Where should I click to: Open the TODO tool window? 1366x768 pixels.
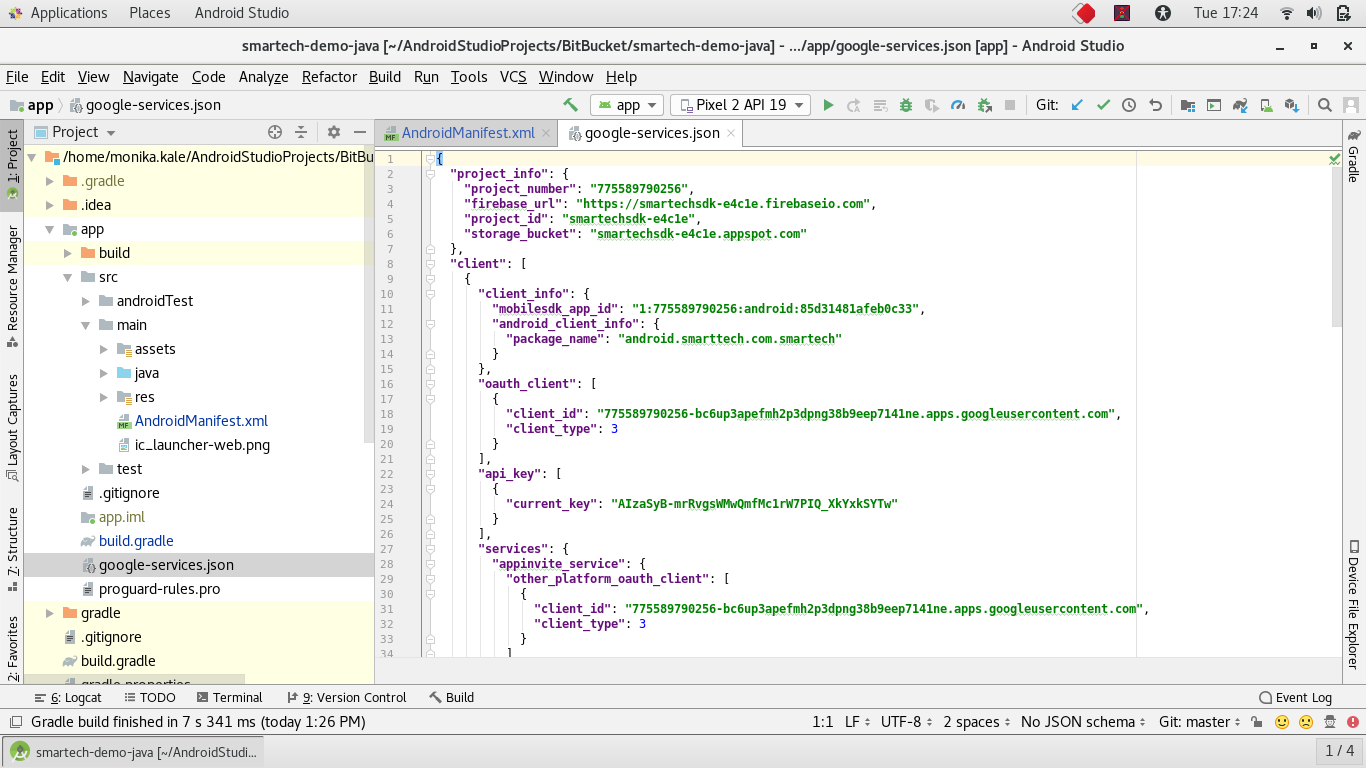(149, 697)
